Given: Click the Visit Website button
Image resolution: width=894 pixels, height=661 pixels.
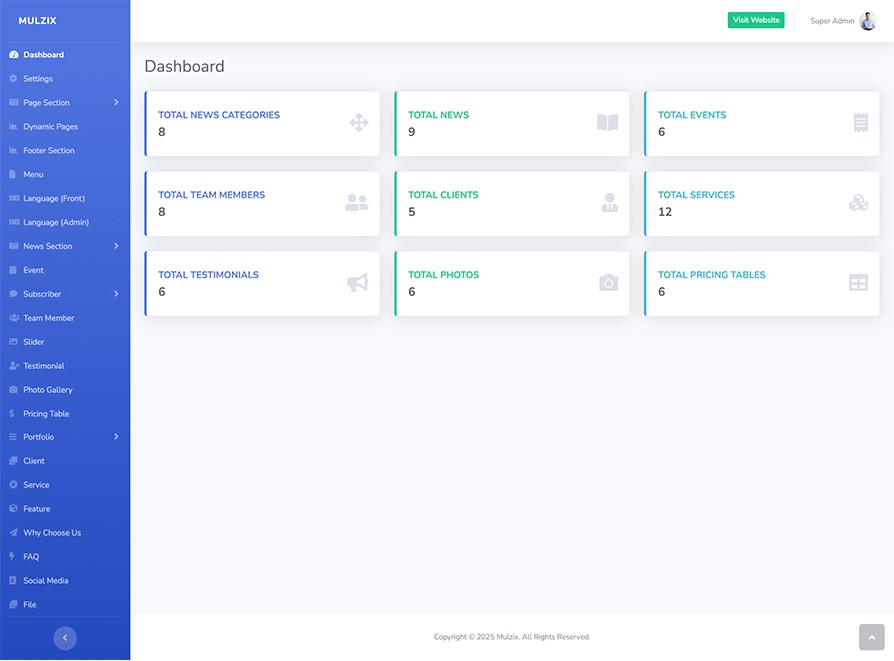Looking at the screenshot, I should [x=755, y=21].
